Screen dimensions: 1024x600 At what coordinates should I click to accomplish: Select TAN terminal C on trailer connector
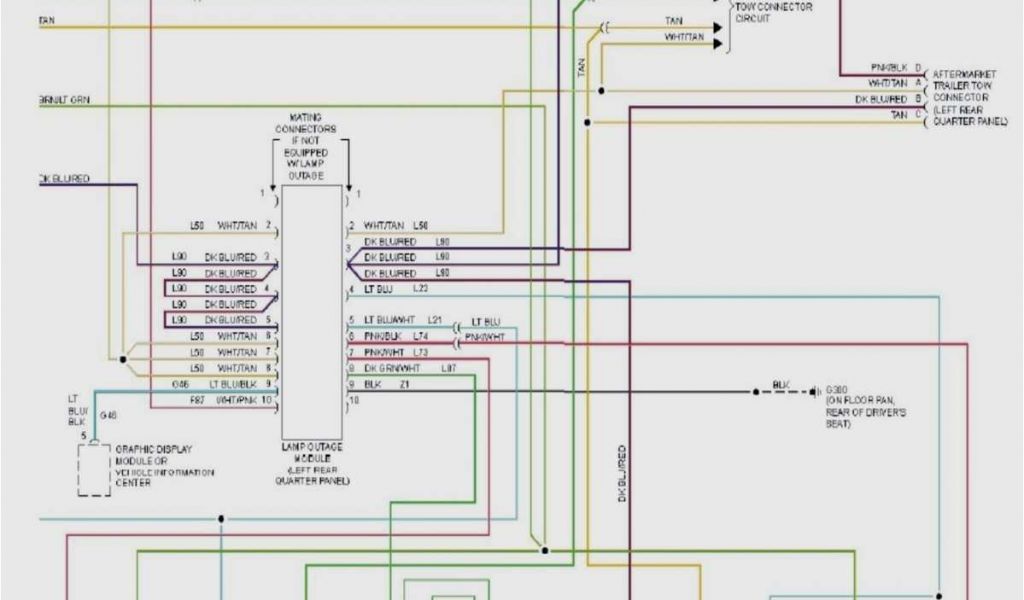905,115
